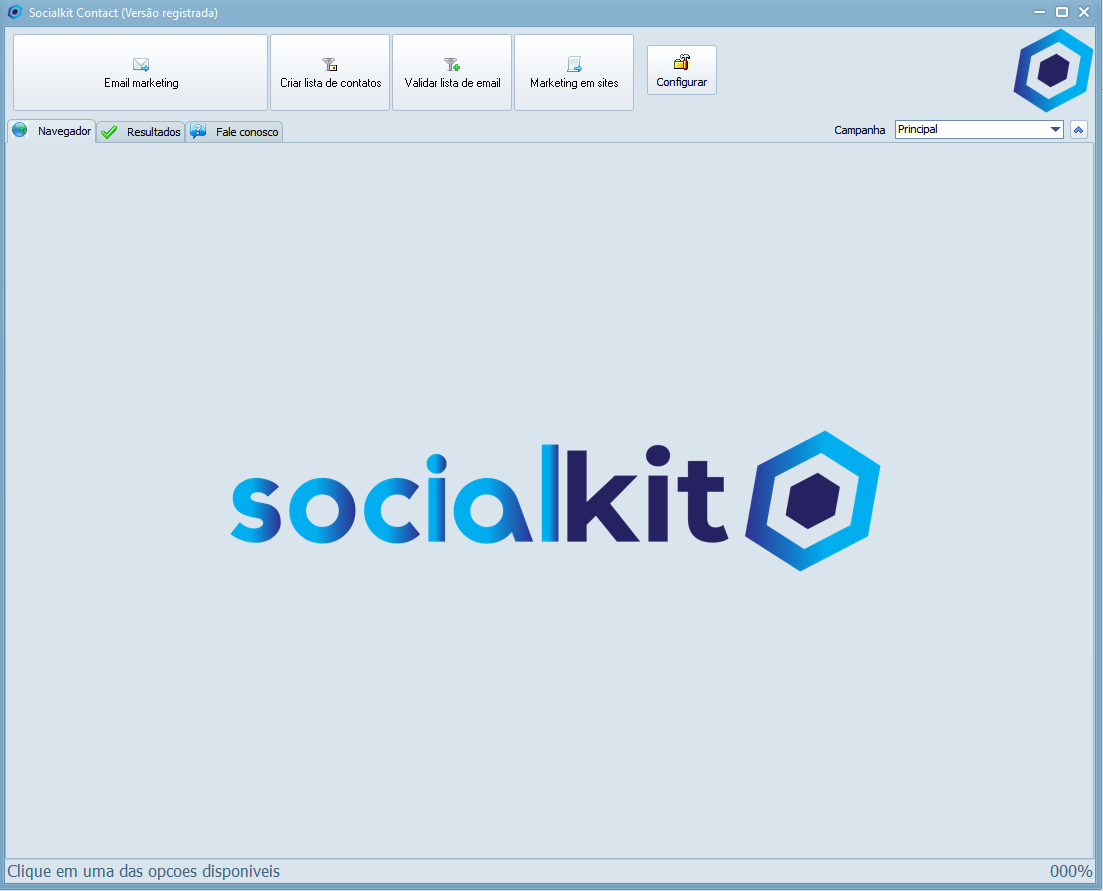
Task: Open the Marketing em sites tool
Action: (574, 73)
